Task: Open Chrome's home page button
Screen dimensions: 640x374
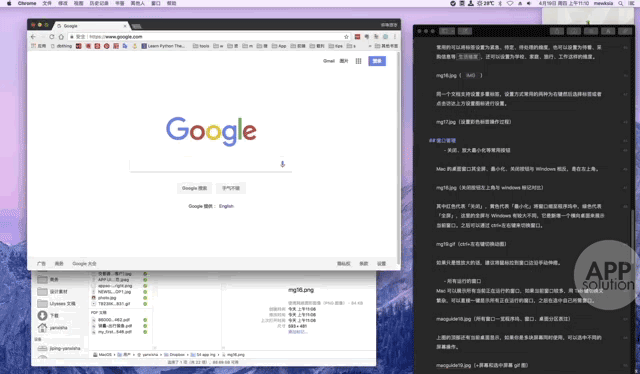Action: click(x=61, y=37)
